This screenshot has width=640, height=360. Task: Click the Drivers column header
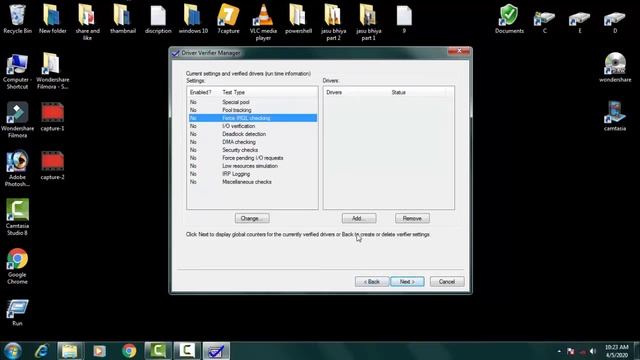click(x=356, y=93)
